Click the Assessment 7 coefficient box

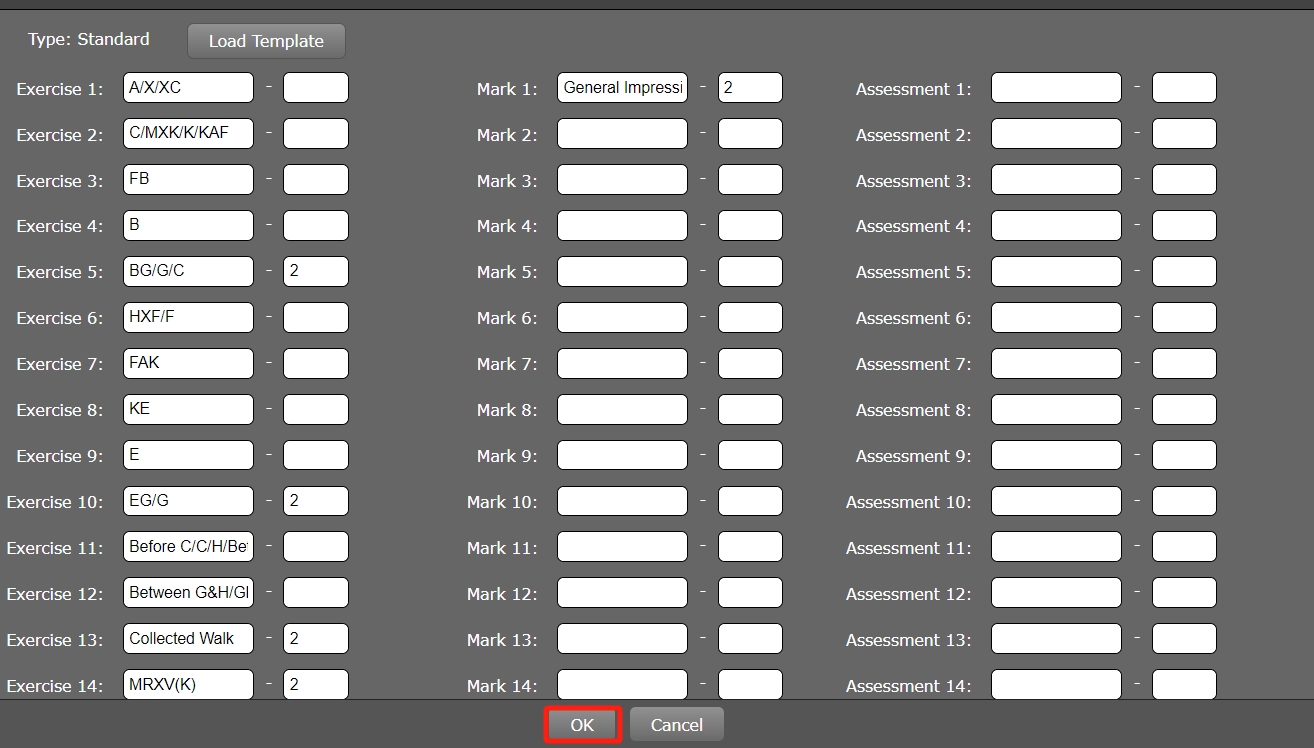[1184, 364]
